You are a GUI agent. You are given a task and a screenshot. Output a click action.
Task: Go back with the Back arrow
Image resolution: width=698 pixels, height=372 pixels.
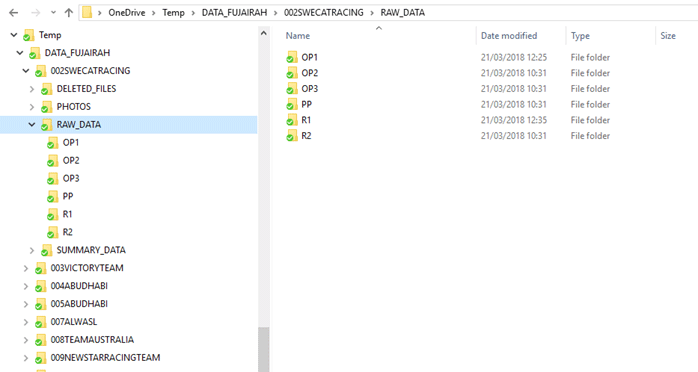(14, 13)
